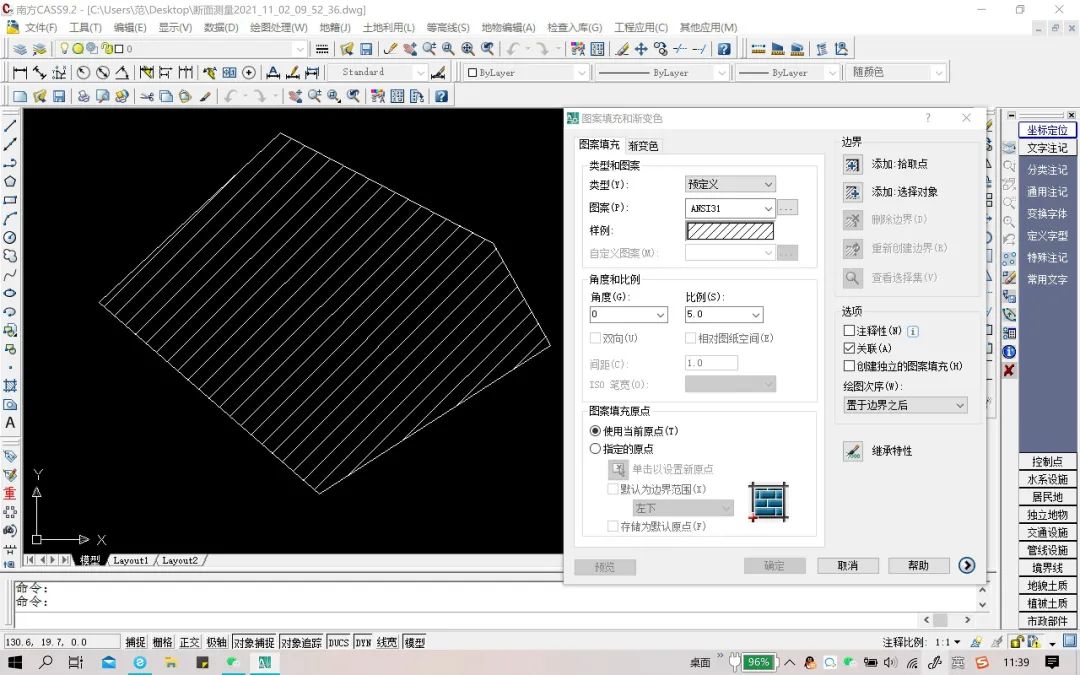Open the 类型 预定义 dropdown
This screenshot has width=1080, height=675.
coord(731,184)
